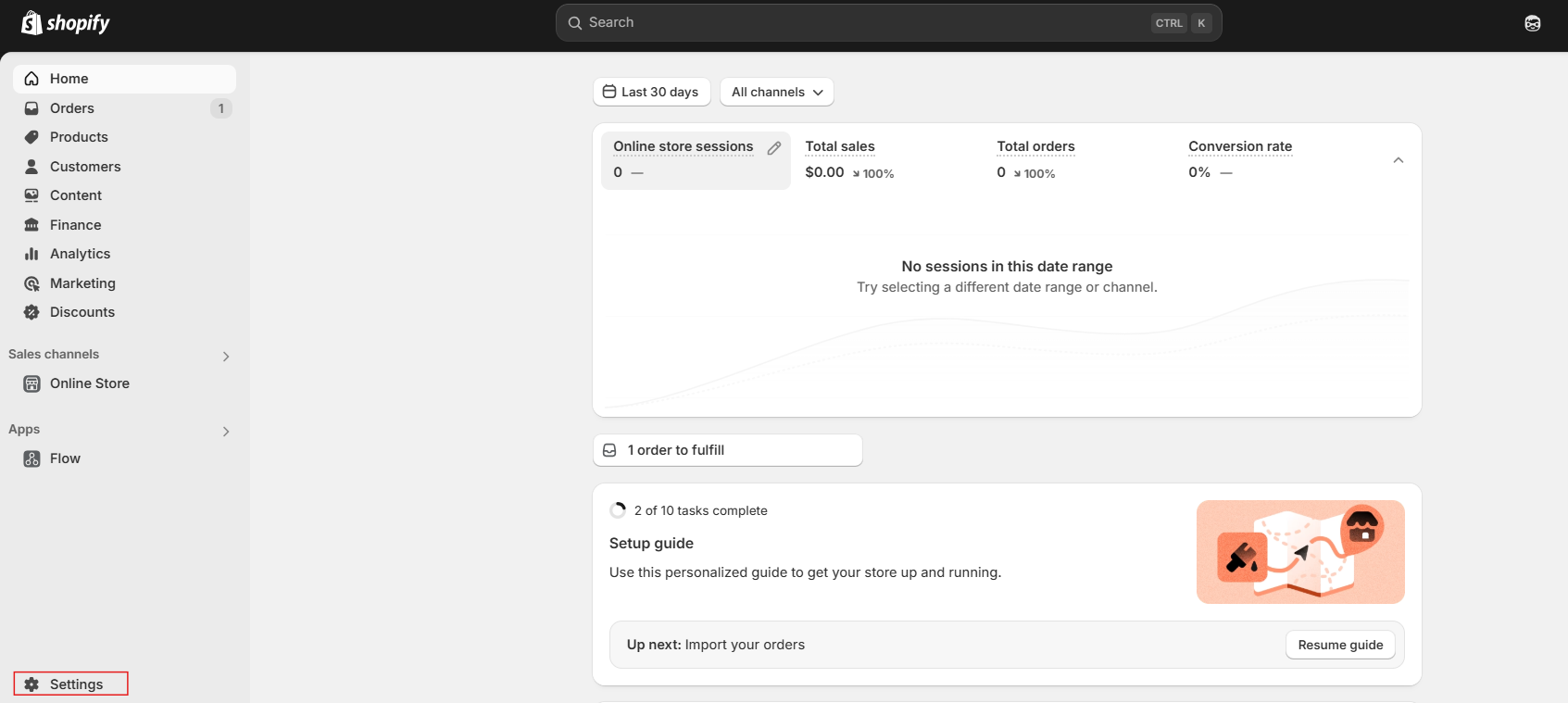Click the Marketing target icon
The width and height of the screenshot is (1568, 703).
click(x=31, y=283)
